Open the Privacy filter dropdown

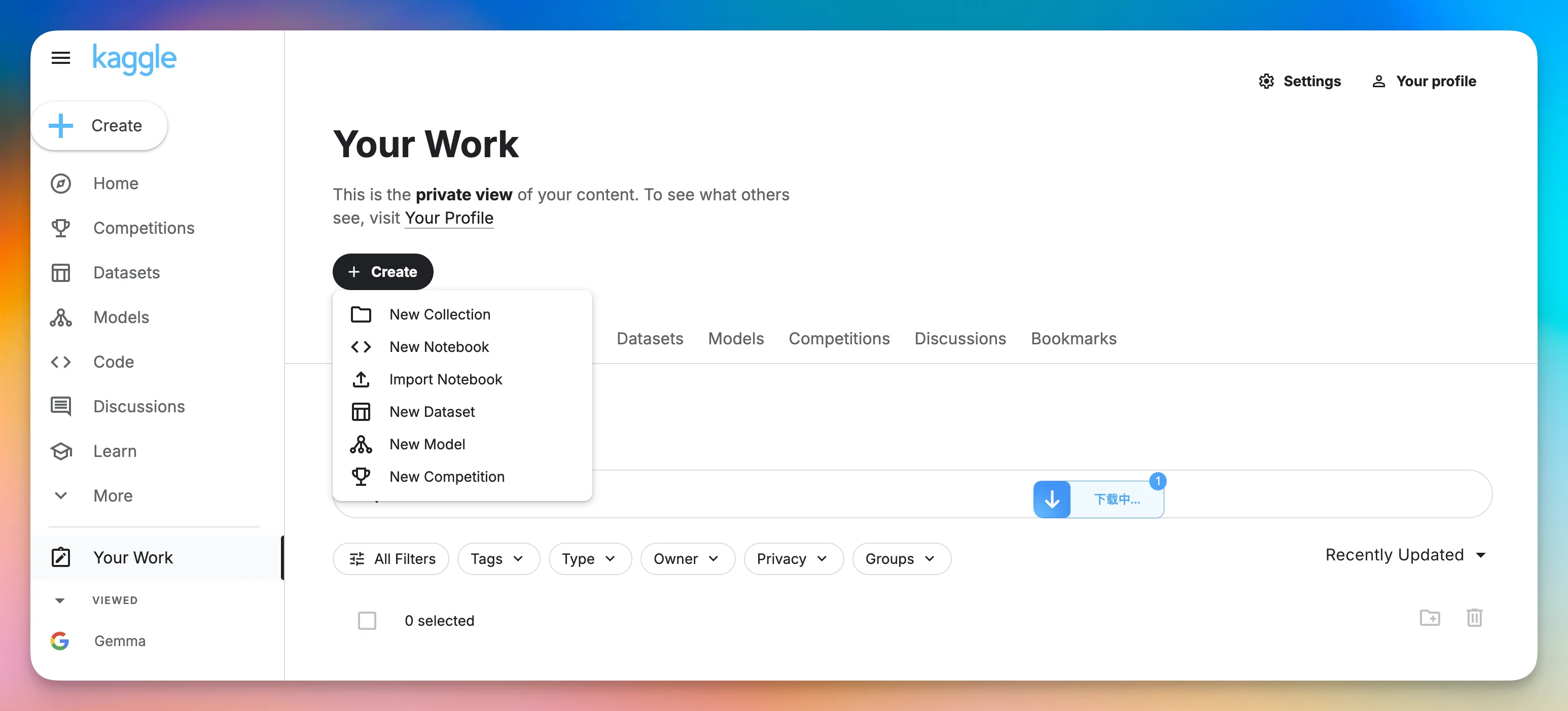click(793, 558)
